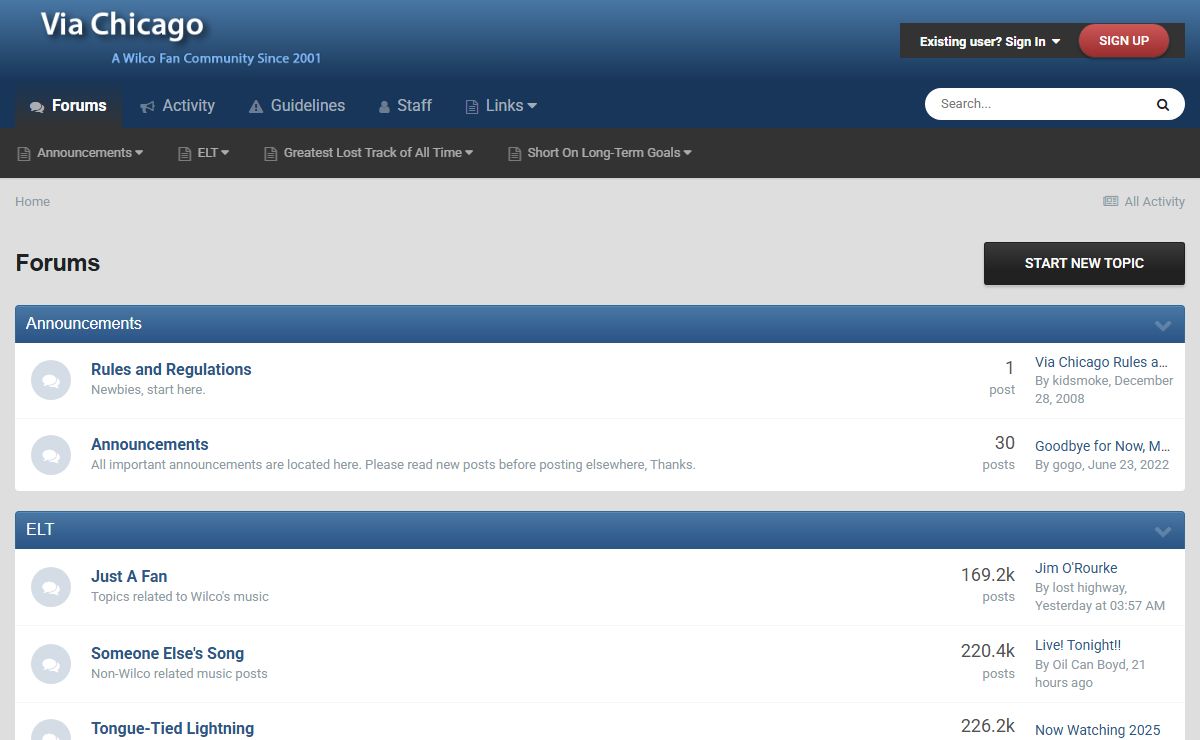Open the Staff tab

pyautogui.click(x=405, y=105)
